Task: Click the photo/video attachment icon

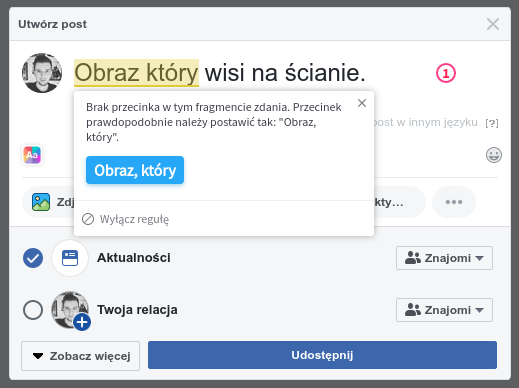Action: [x=41, y=202]
